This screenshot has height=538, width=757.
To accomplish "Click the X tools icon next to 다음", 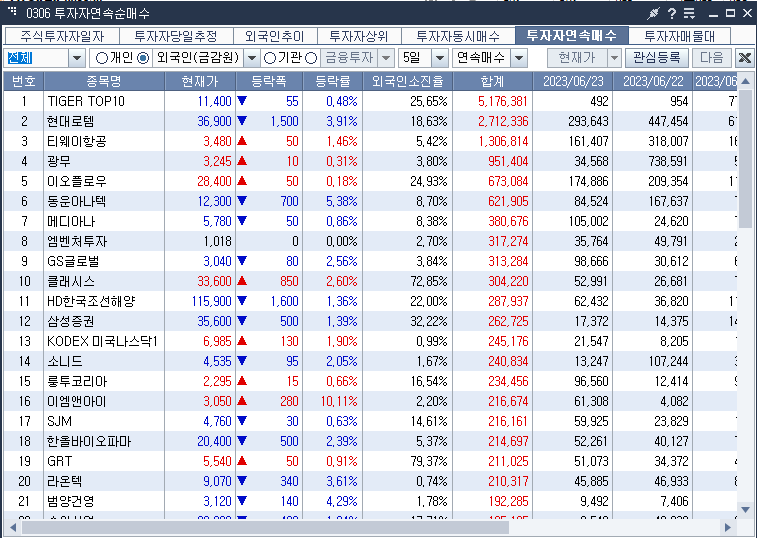I will pos(744,58).
